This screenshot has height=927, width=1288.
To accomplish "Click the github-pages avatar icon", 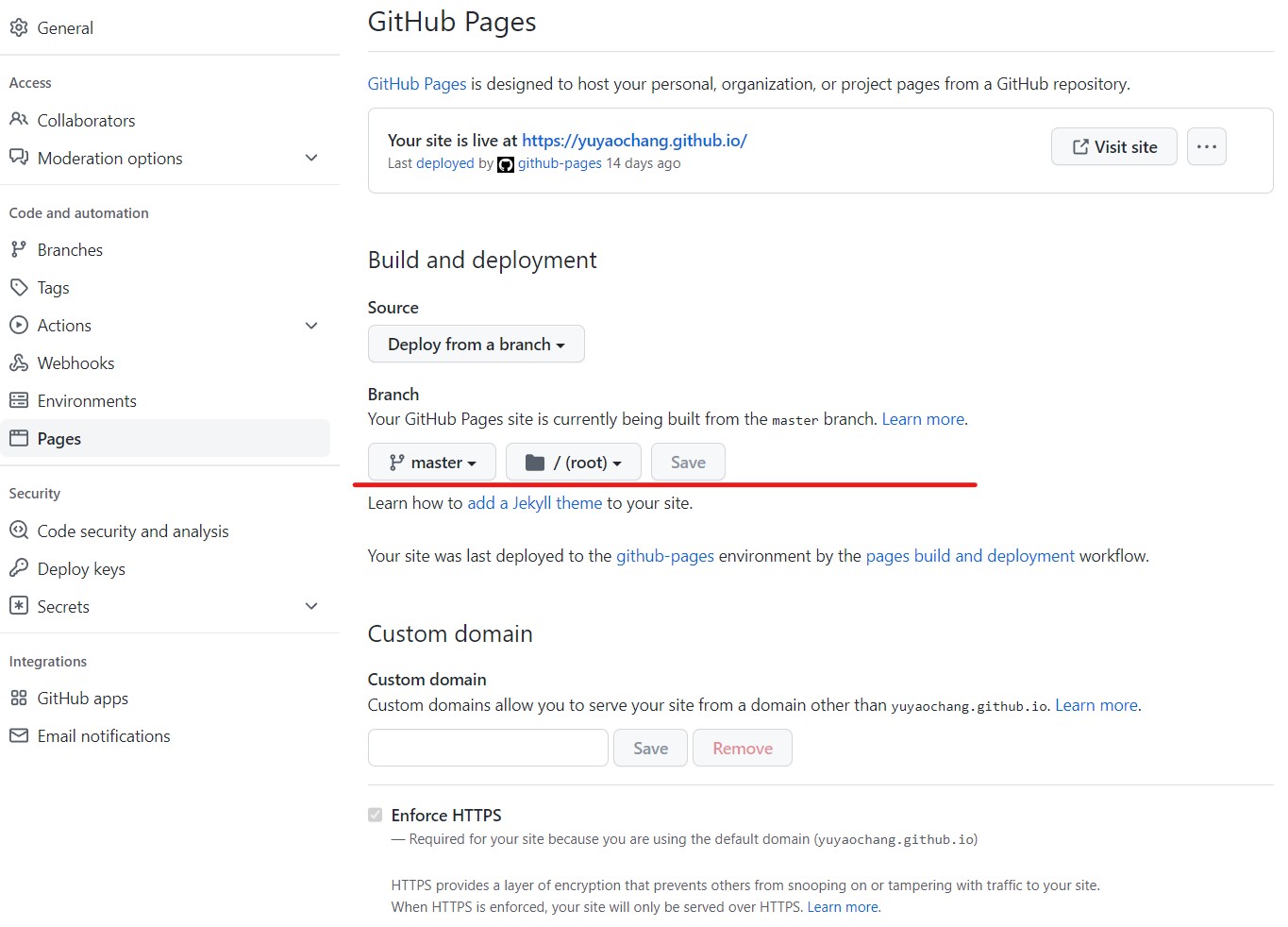I will pyautogui.click(x=506, y=164).
